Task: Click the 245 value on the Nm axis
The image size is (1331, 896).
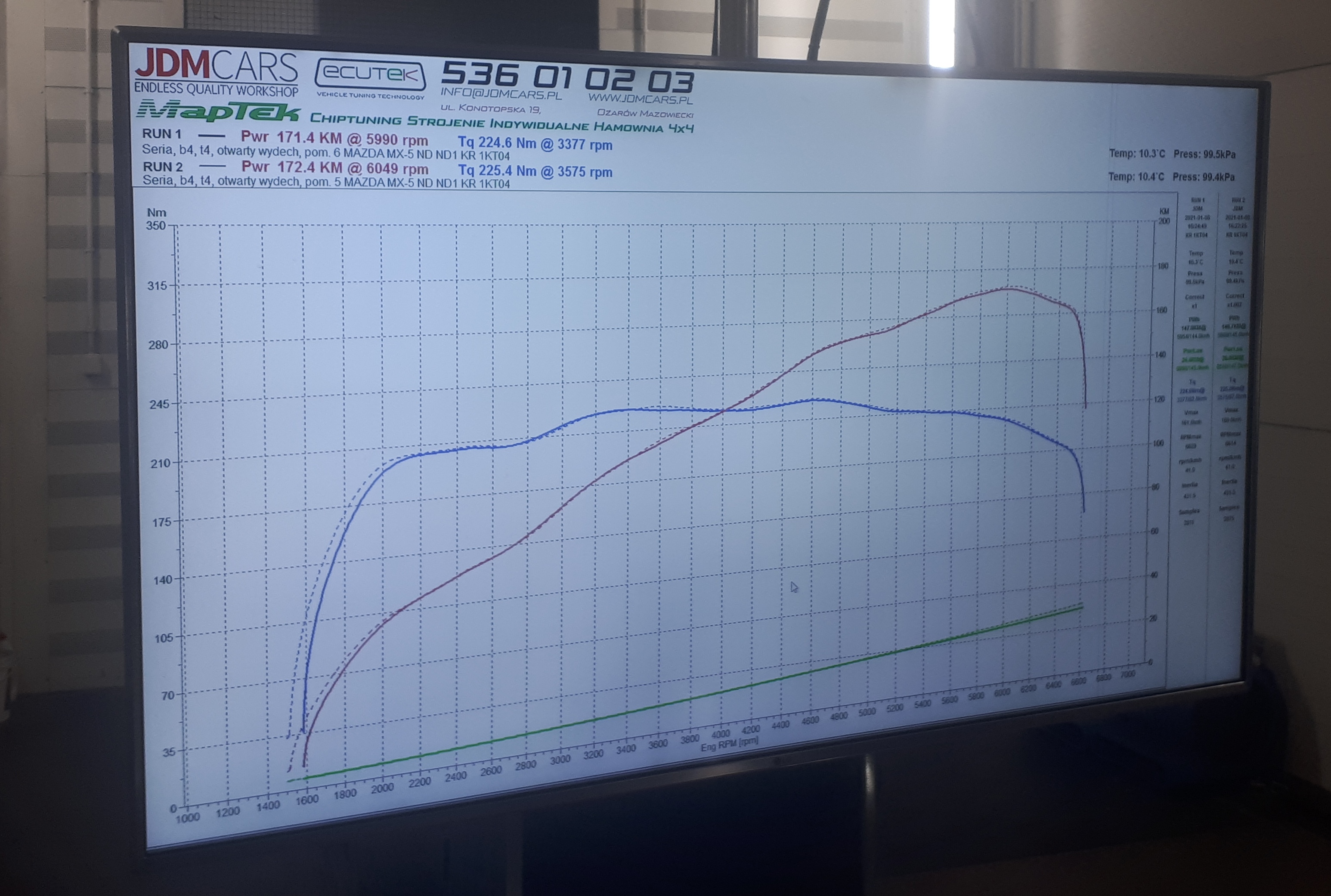Action: [x=158, y=404]
